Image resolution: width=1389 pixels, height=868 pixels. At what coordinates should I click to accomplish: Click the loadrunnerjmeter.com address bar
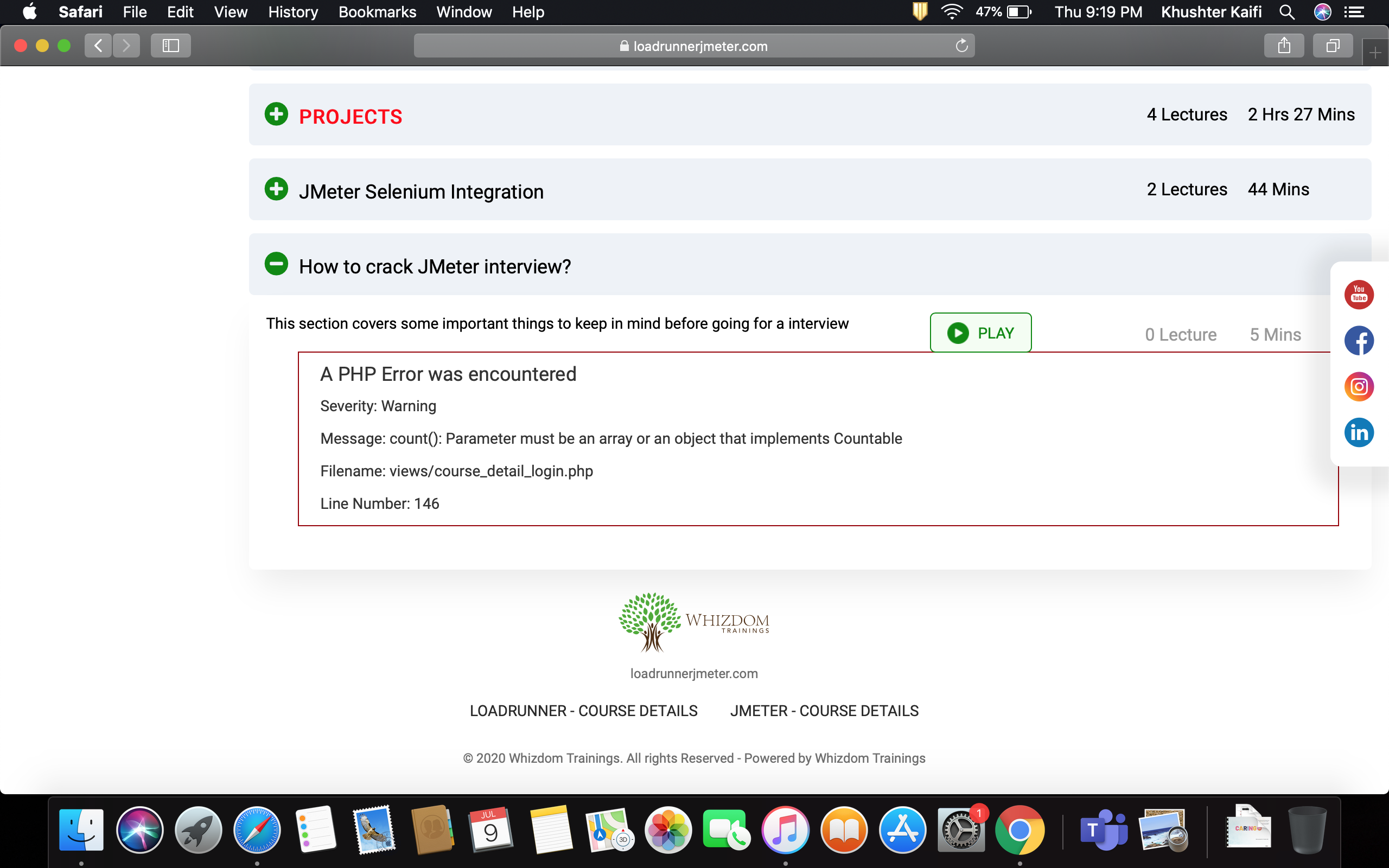point(694,46)
